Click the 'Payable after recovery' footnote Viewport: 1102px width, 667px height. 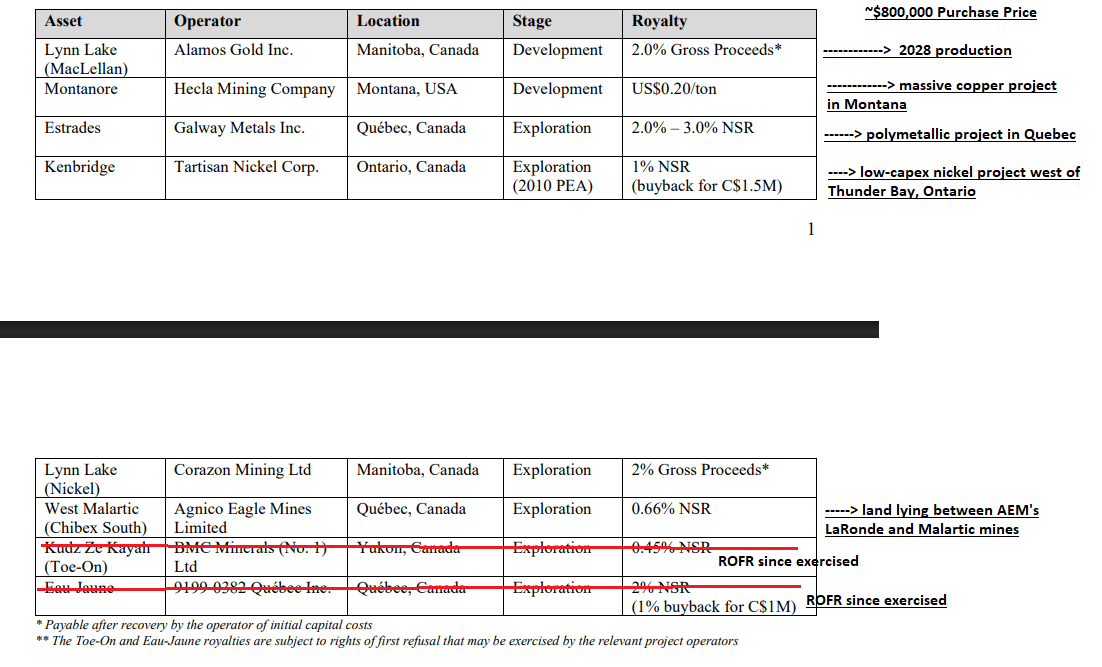click(204, 625)
